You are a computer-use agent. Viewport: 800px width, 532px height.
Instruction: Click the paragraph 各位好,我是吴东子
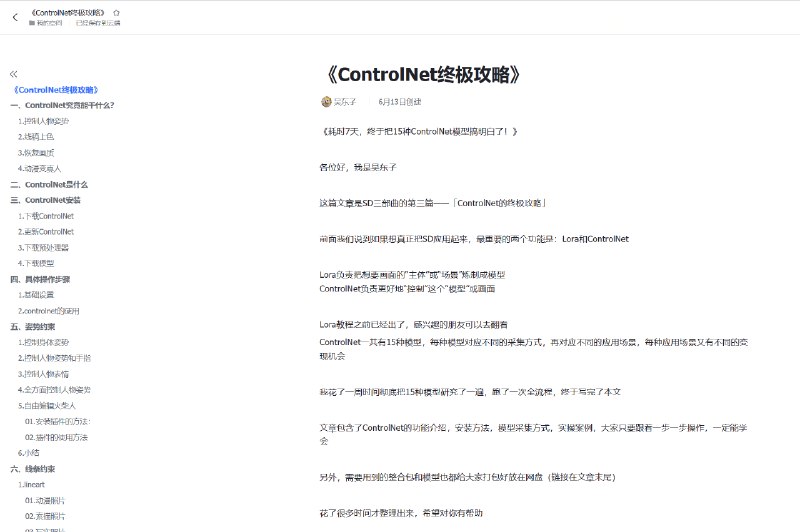click(x=358, y=167)
